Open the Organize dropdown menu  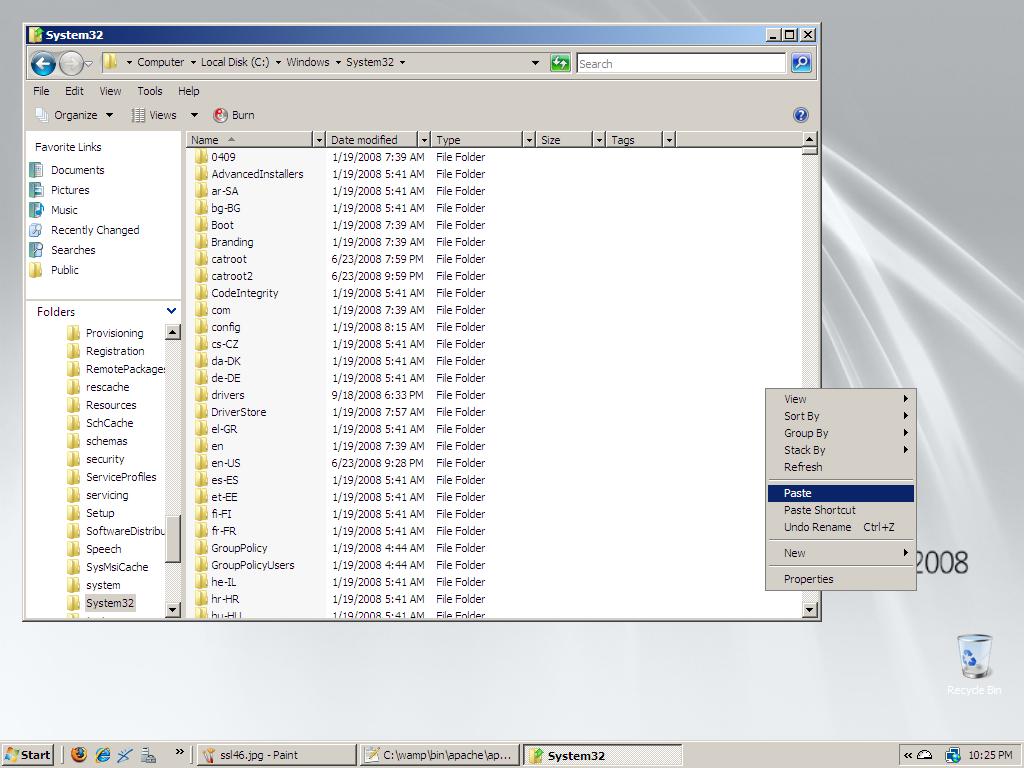pyautogui.click(x=75, y=115)
